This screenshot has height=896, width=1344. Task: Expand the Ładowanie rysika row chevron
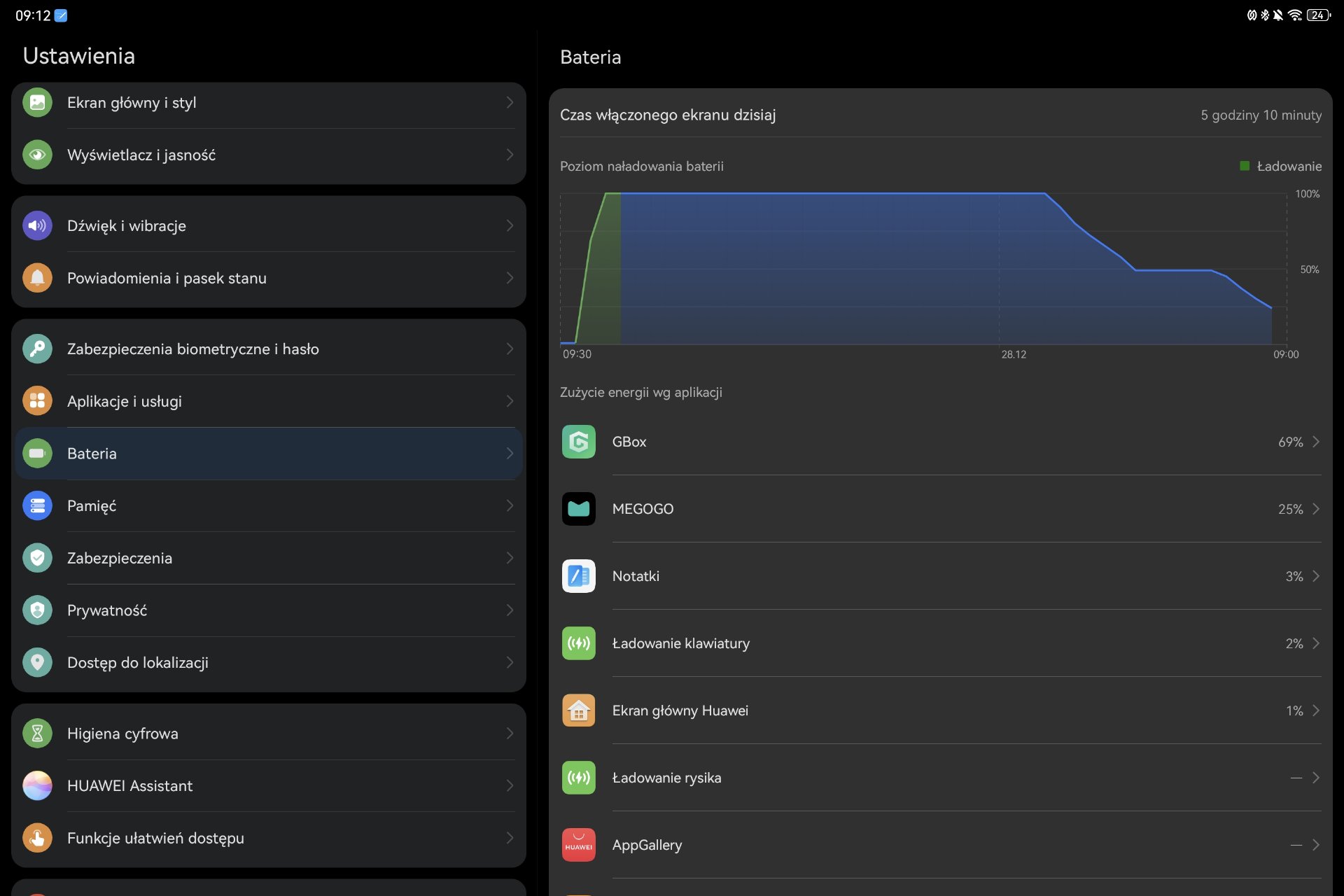(1316, 778)
